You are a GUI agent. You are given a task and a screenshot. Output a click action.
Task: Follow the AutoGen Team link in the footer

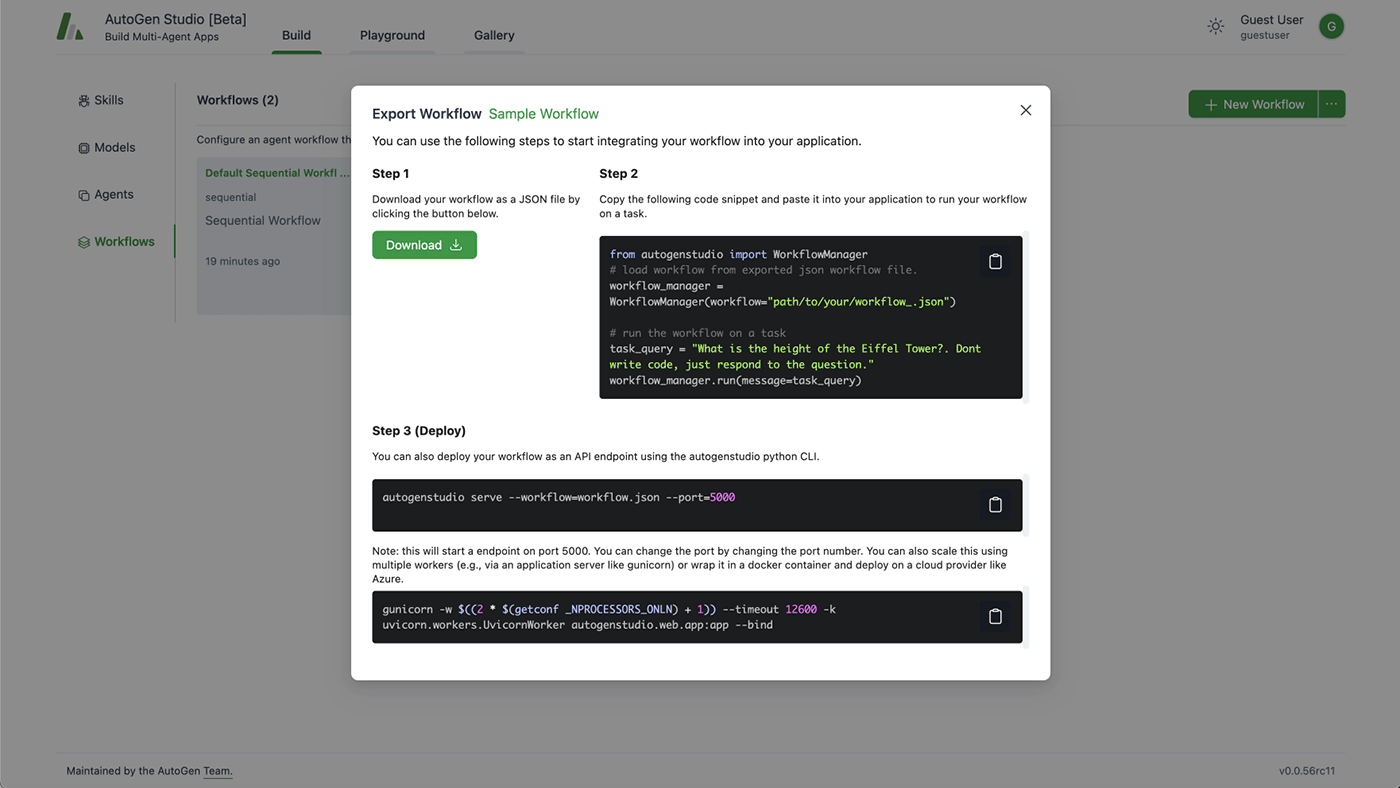click(217, 770)
